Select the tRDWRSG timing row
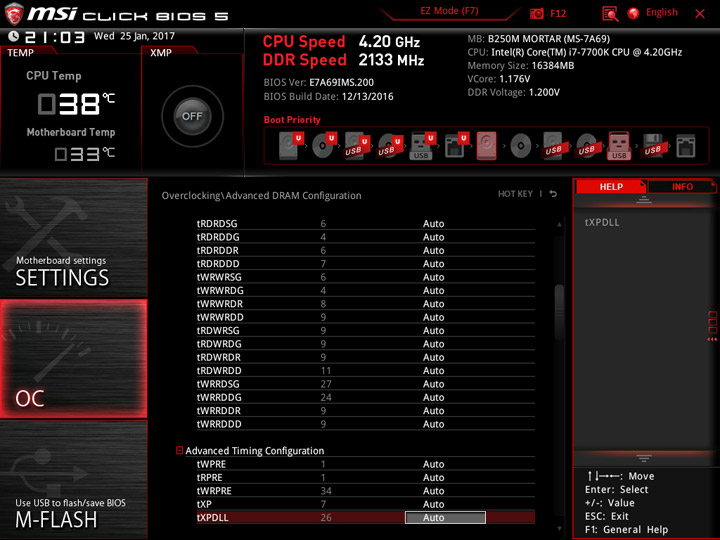Viewport: 720px width, 540px height. (366, 330)
